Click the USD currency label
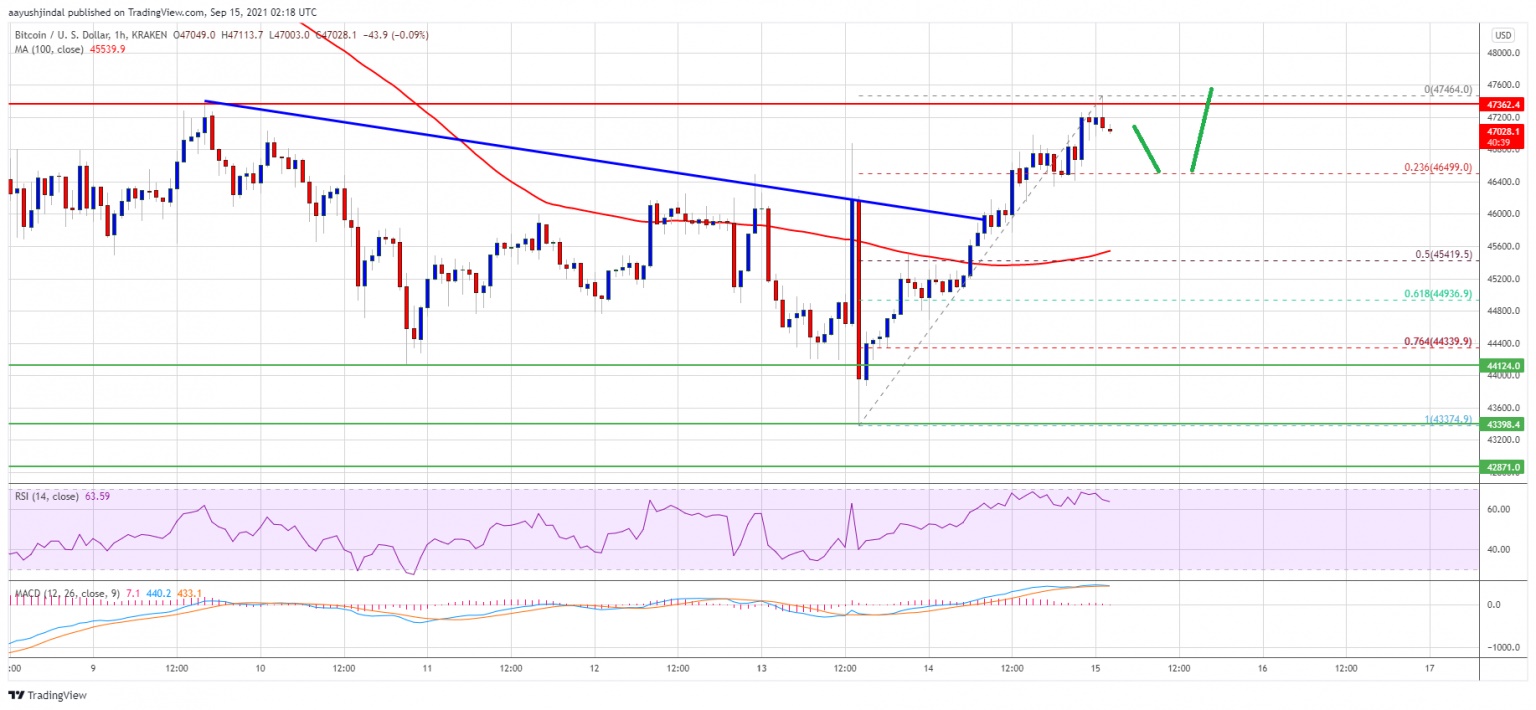Image resolution: width=1536 pixels, height=710 pixels. click(x=1503, y=34)
